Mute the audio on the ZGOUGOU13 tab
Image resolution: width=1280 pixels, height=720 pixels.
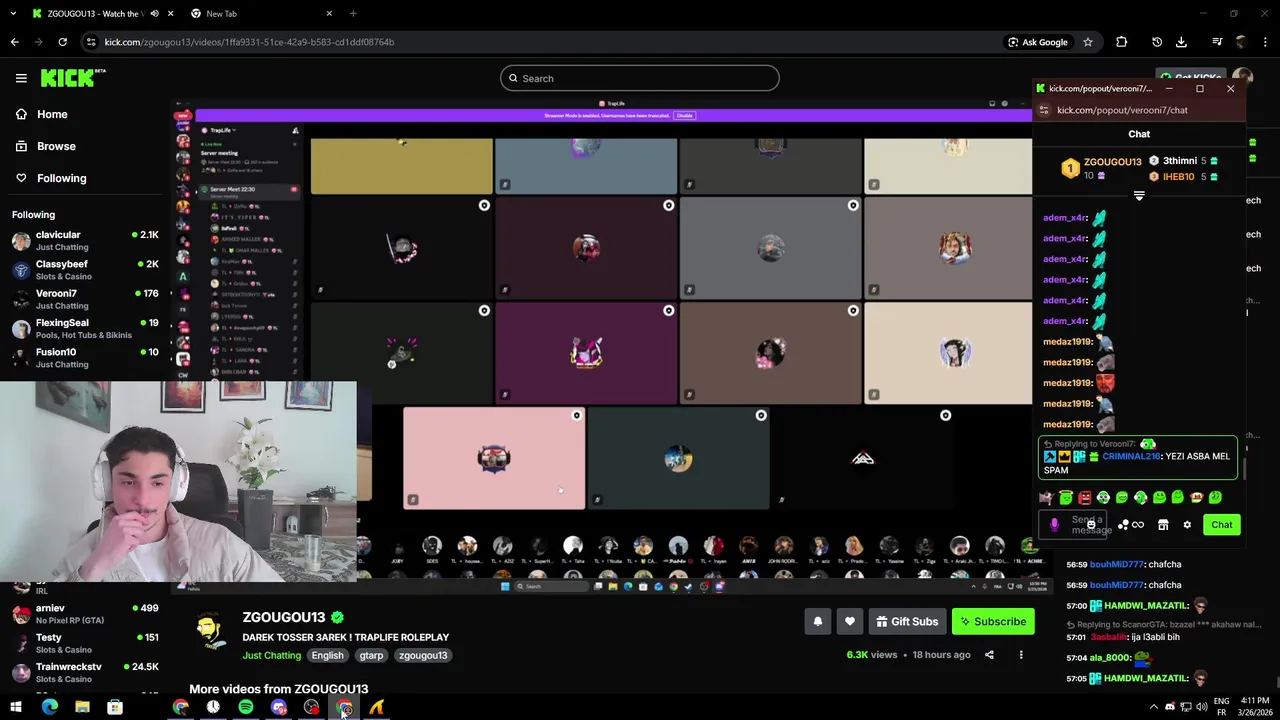click(153, 14)
